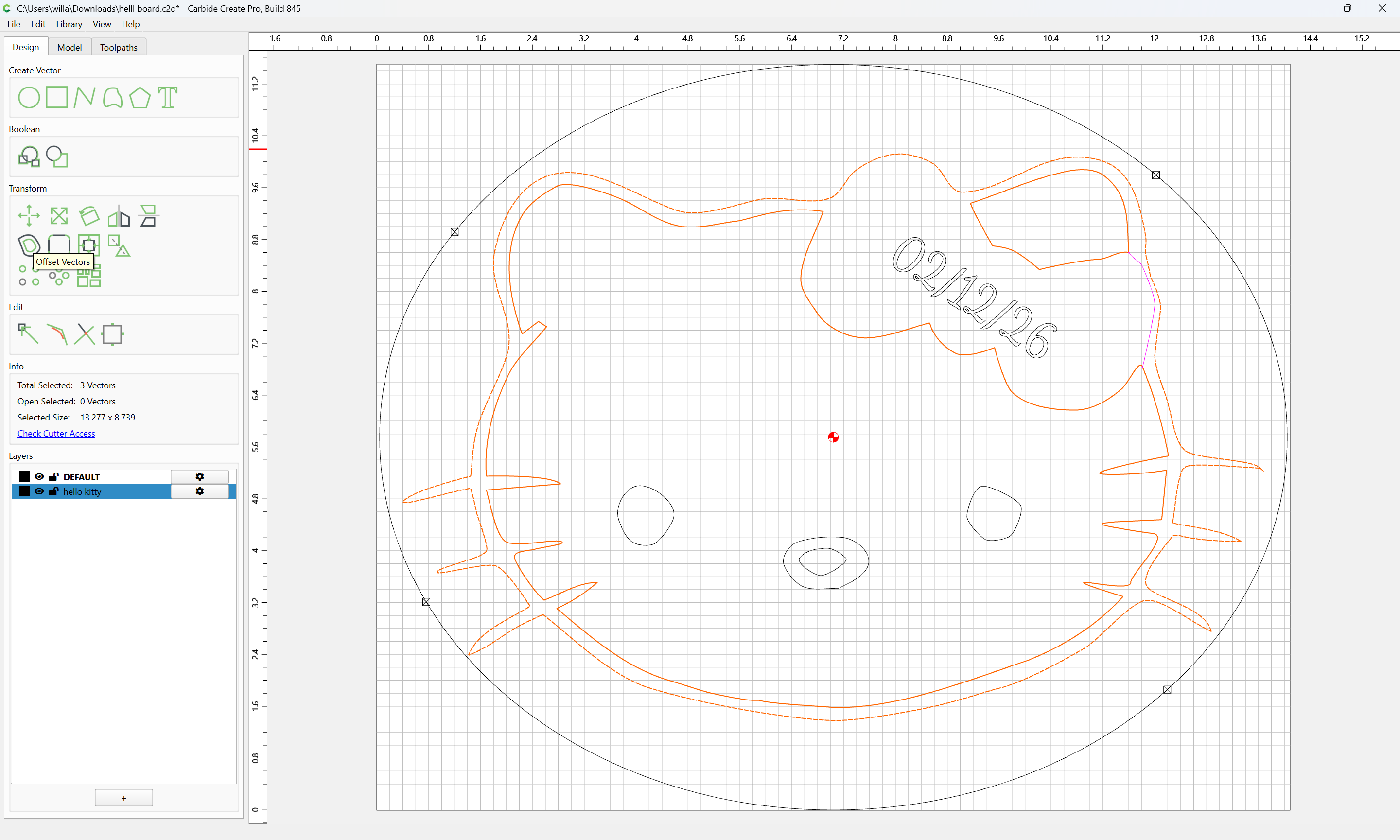Image resolution: width=1400 pixels, height=840 pixels.
Task: Select the Circle create vector tool
Action: tap(29, 97)
